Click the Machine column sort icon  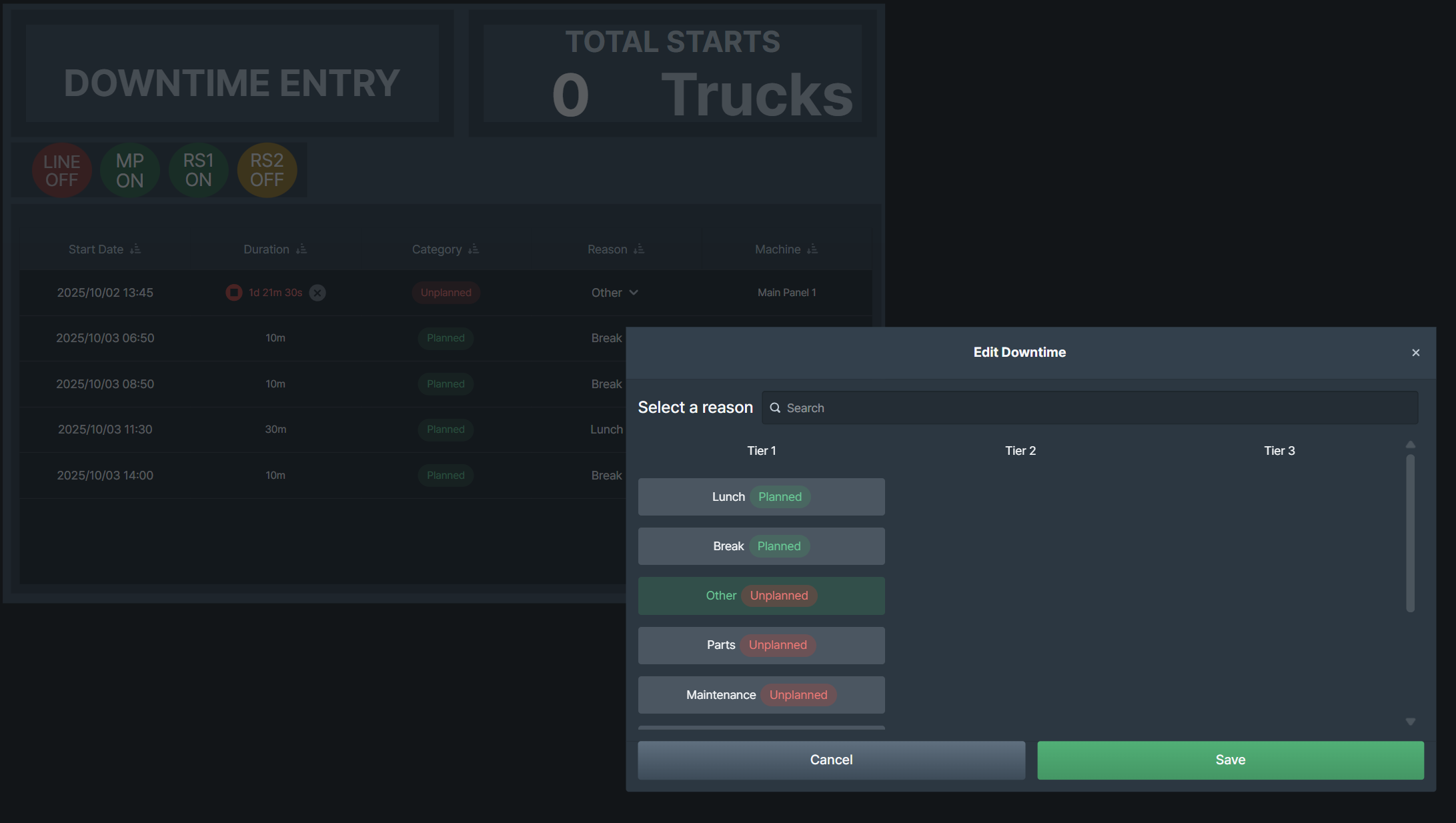pyautogui.click(x=812, y=249)
